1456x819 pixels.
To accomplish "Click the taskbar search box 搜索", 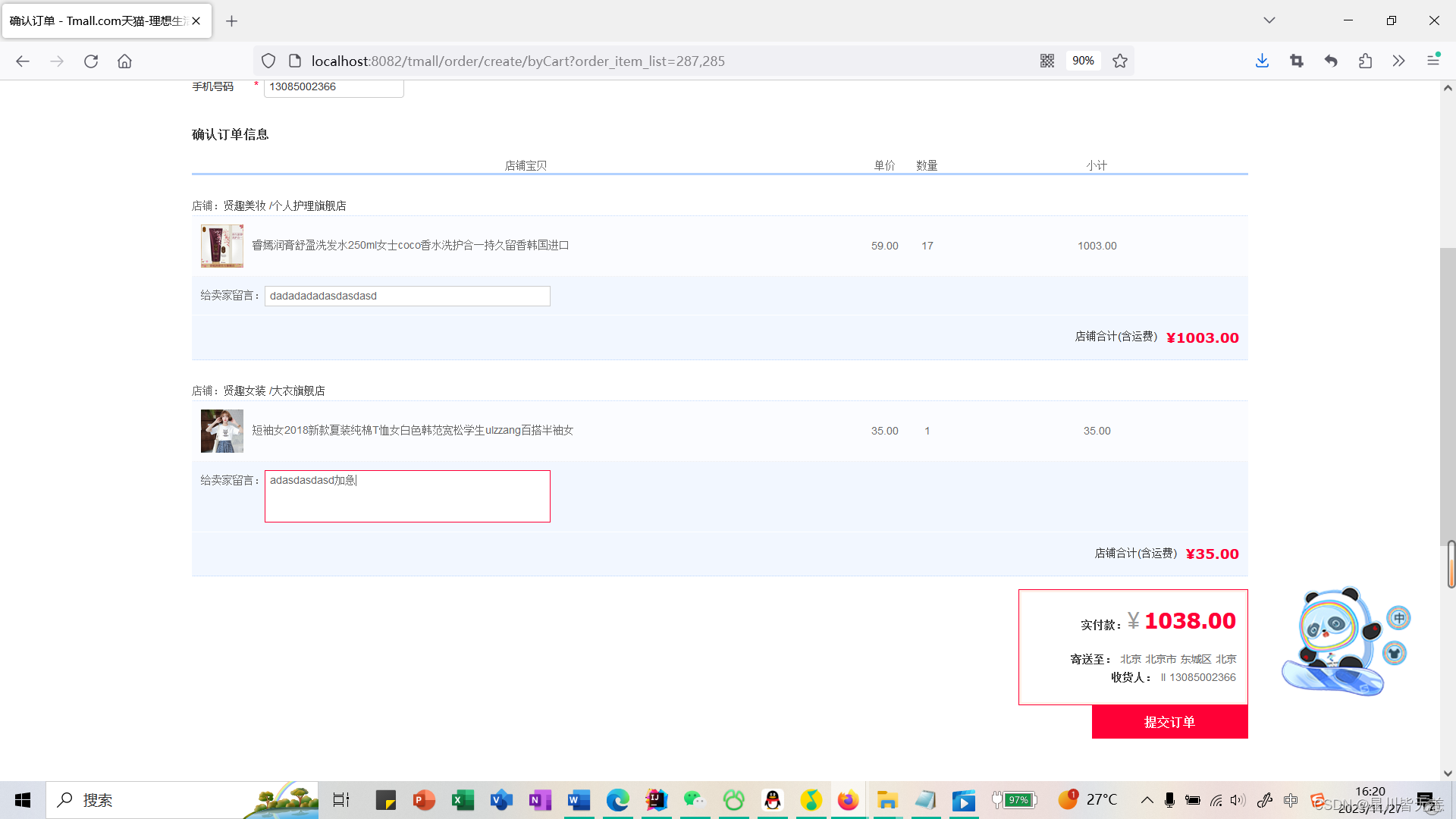I will [x=182, y=800].
